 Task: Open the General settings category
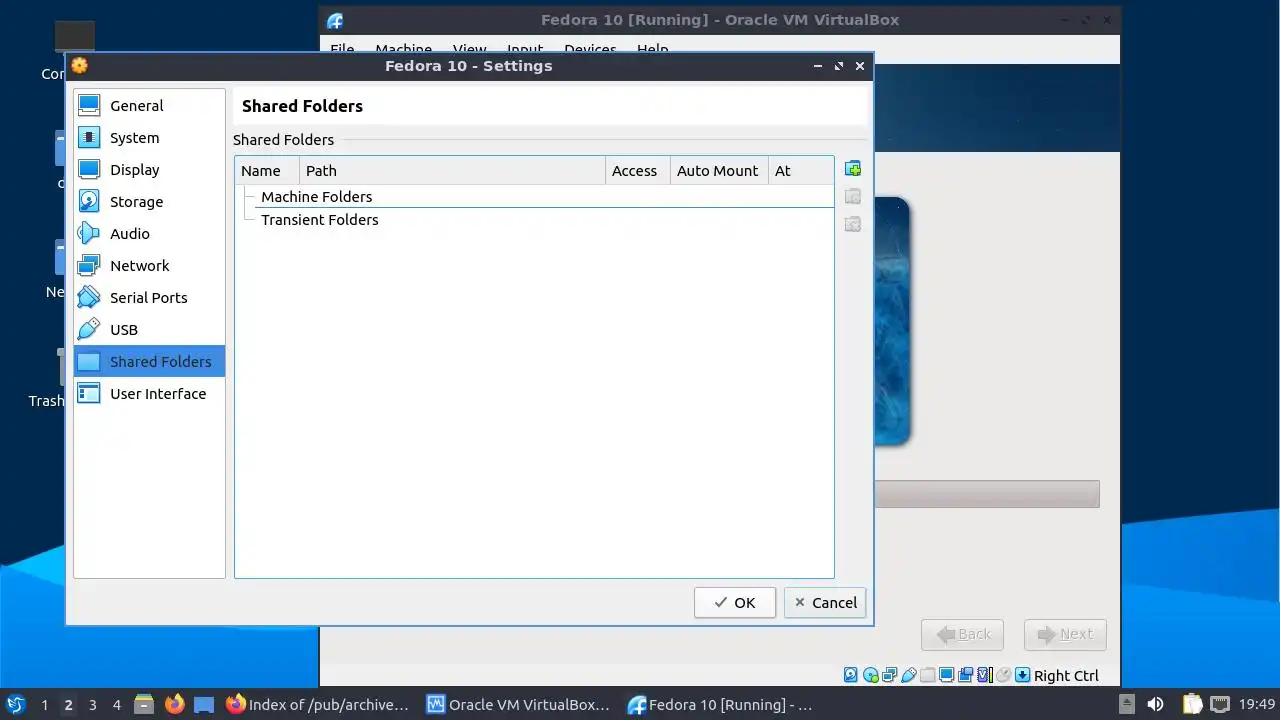[x=150, y=106]
